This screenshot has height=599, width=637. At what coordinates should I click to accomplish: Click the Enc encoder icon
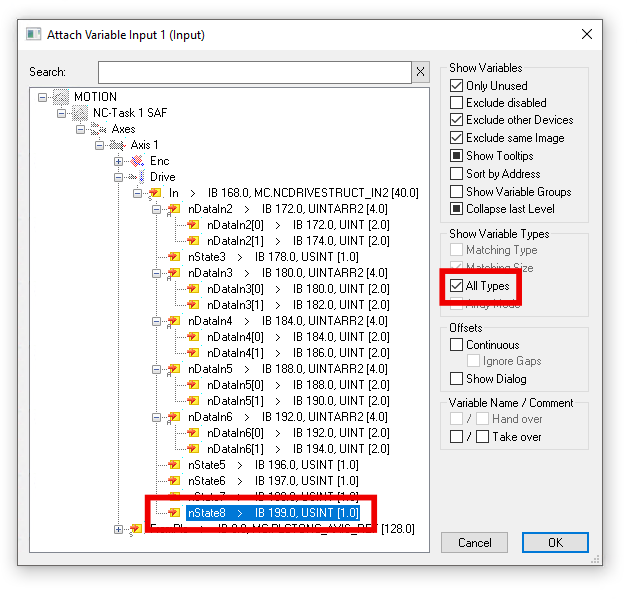point(137,161)
